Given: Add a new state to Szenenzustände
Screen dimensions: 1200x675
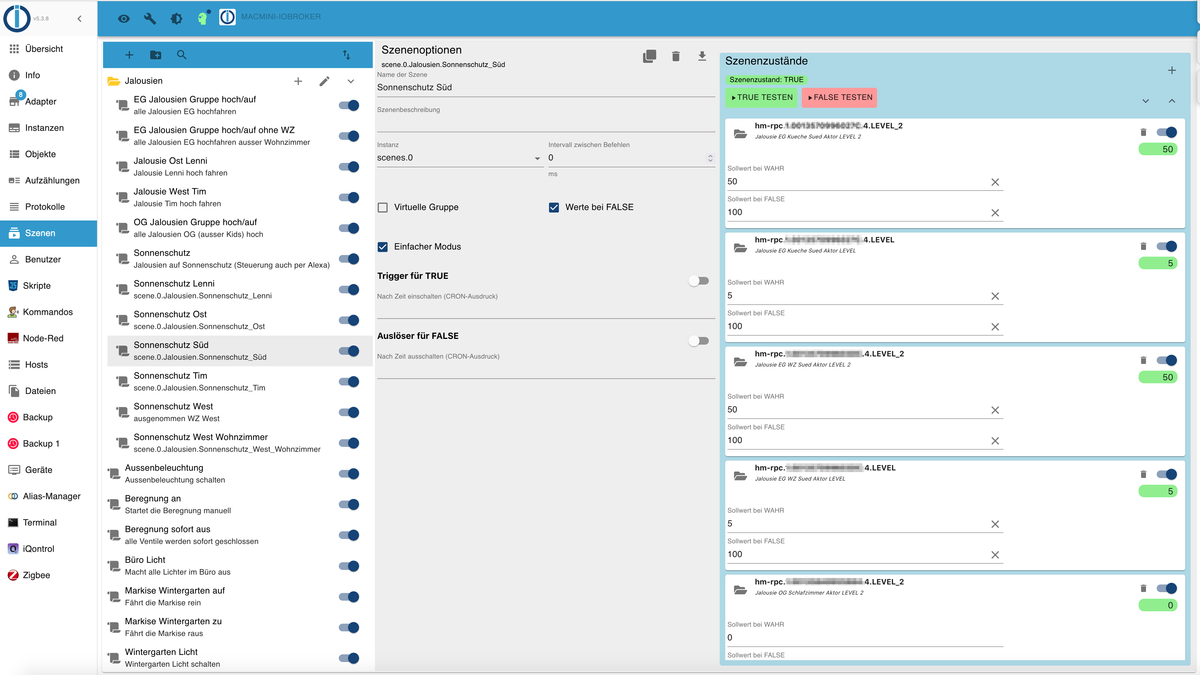Looking at the screenshot, I should pyautogui.click(x=1172, y=71).
